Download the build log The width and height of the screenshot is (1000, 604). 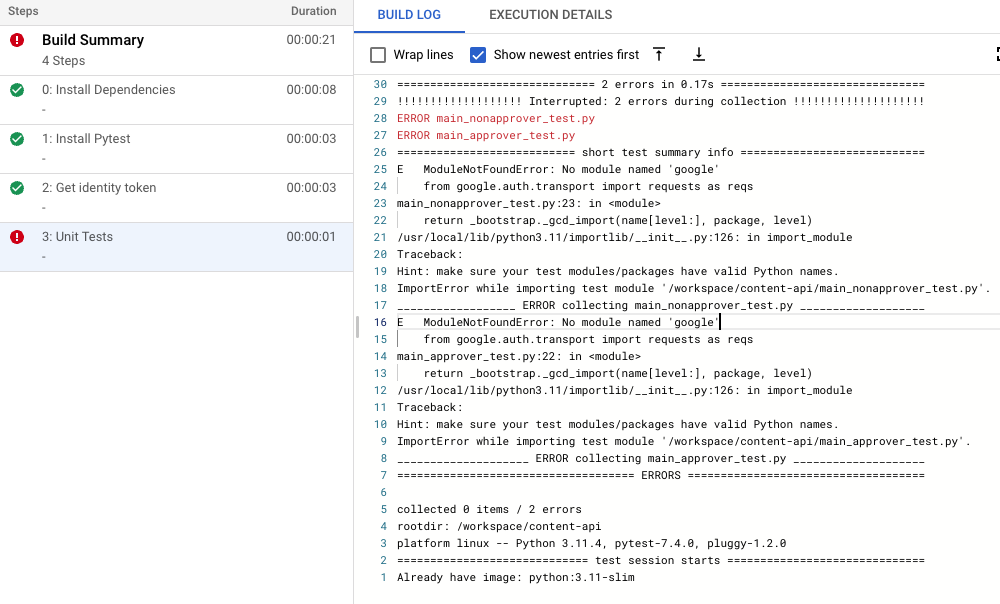click(x=699, y=55)
